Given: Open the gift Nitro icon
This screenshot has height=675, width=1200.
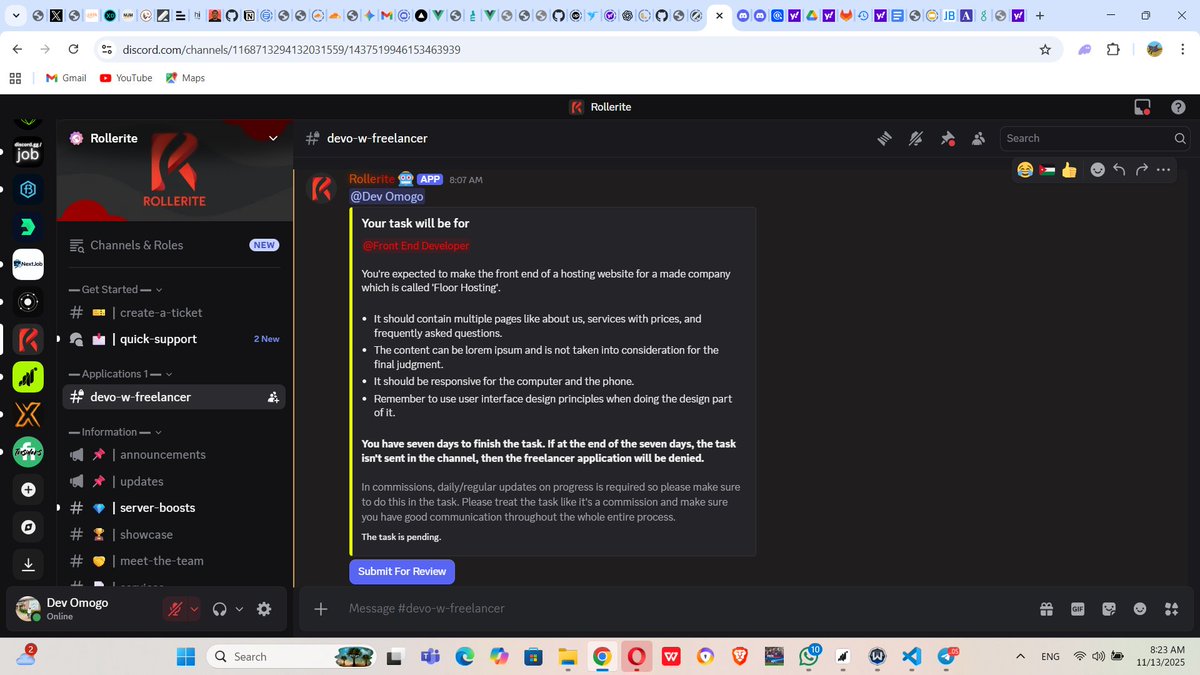Looking at the screenshot, I should (1046, 608).
